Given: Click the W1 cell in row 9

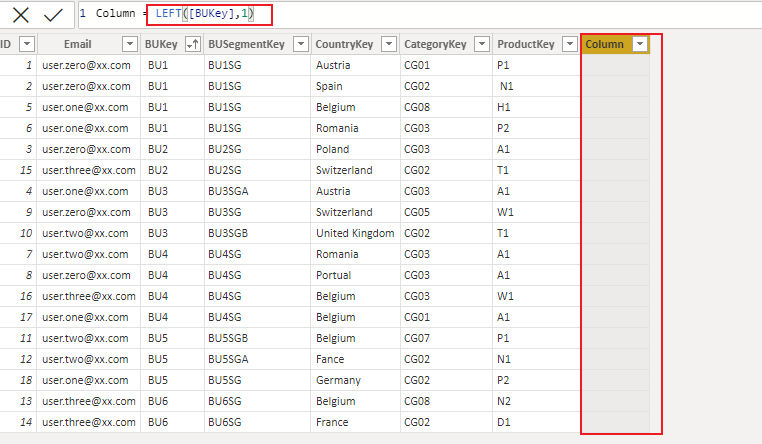Looking at the screenshot, I should [x=537, y=212].
